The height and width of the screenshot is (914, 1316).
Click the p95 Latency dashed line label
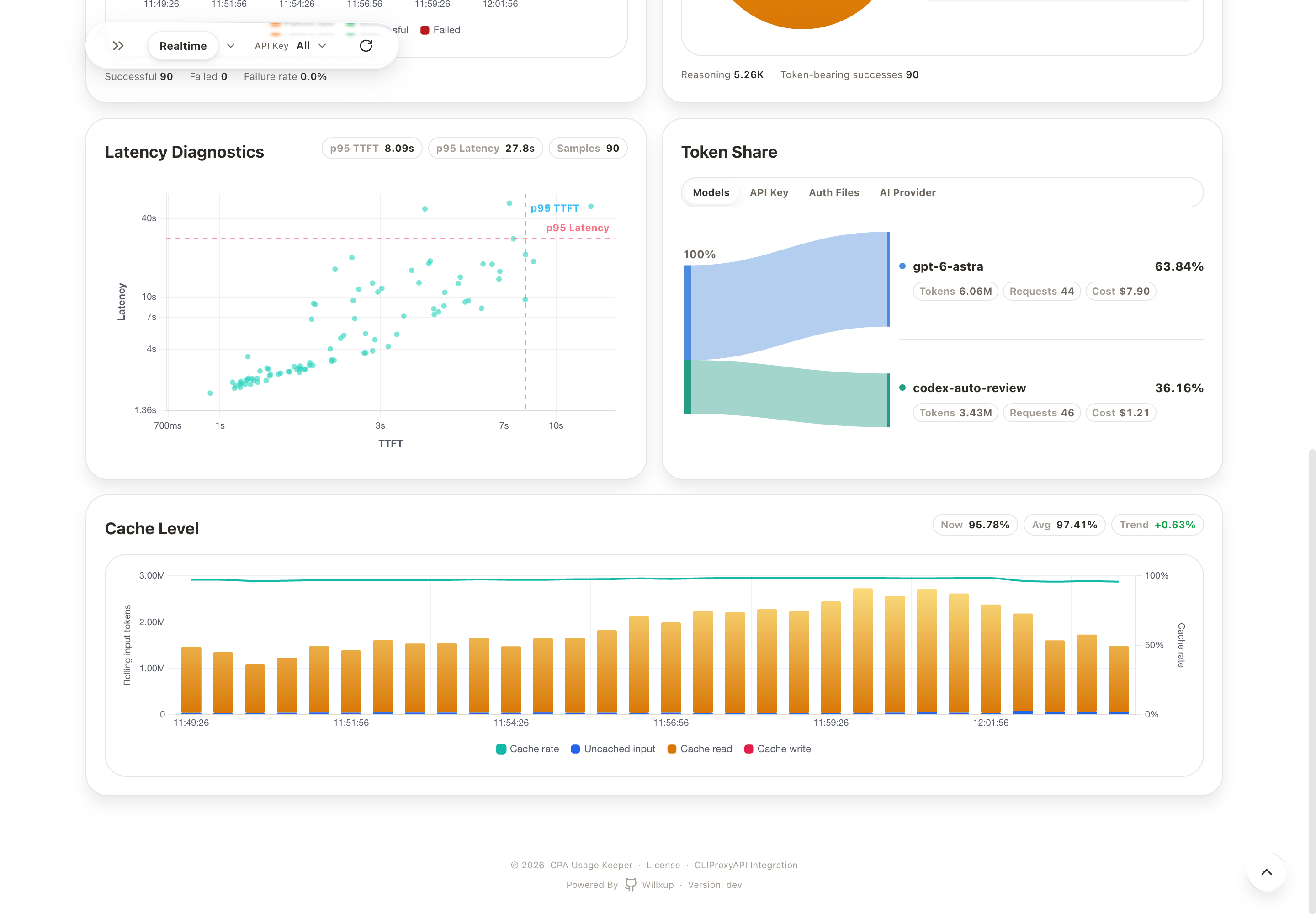577,228
